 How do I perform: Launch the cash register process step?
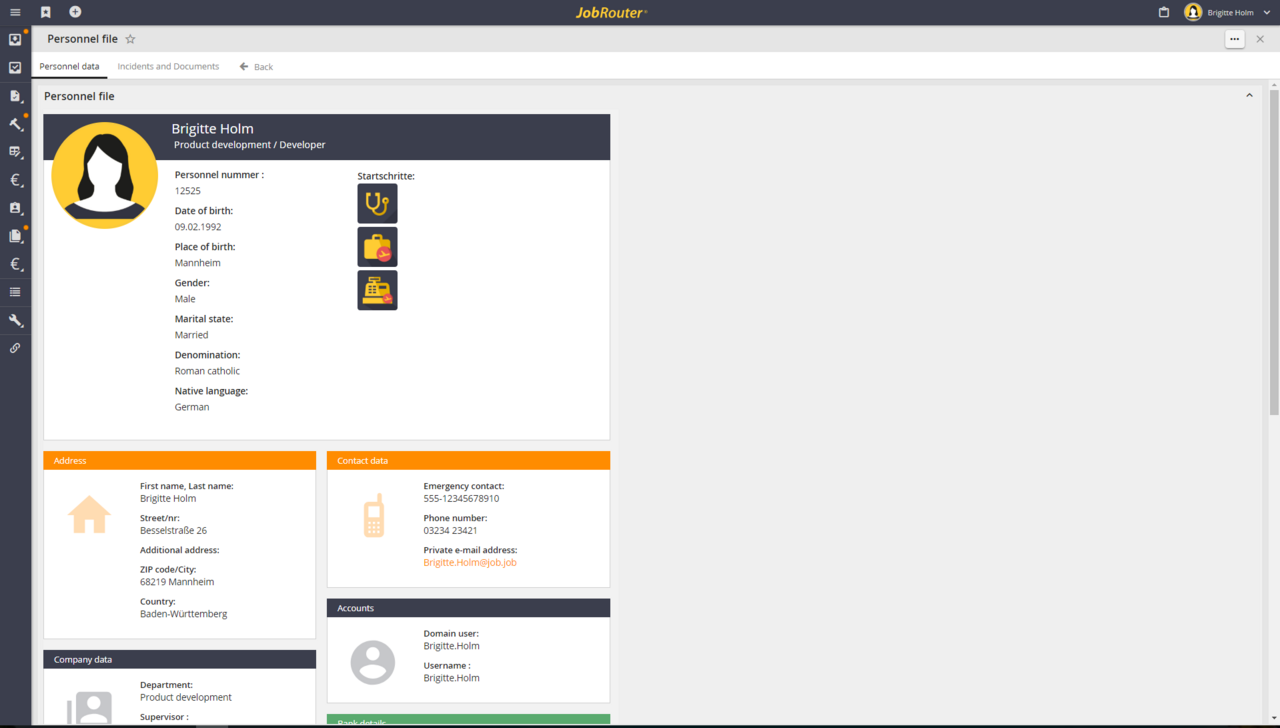[x=377, y=290]
